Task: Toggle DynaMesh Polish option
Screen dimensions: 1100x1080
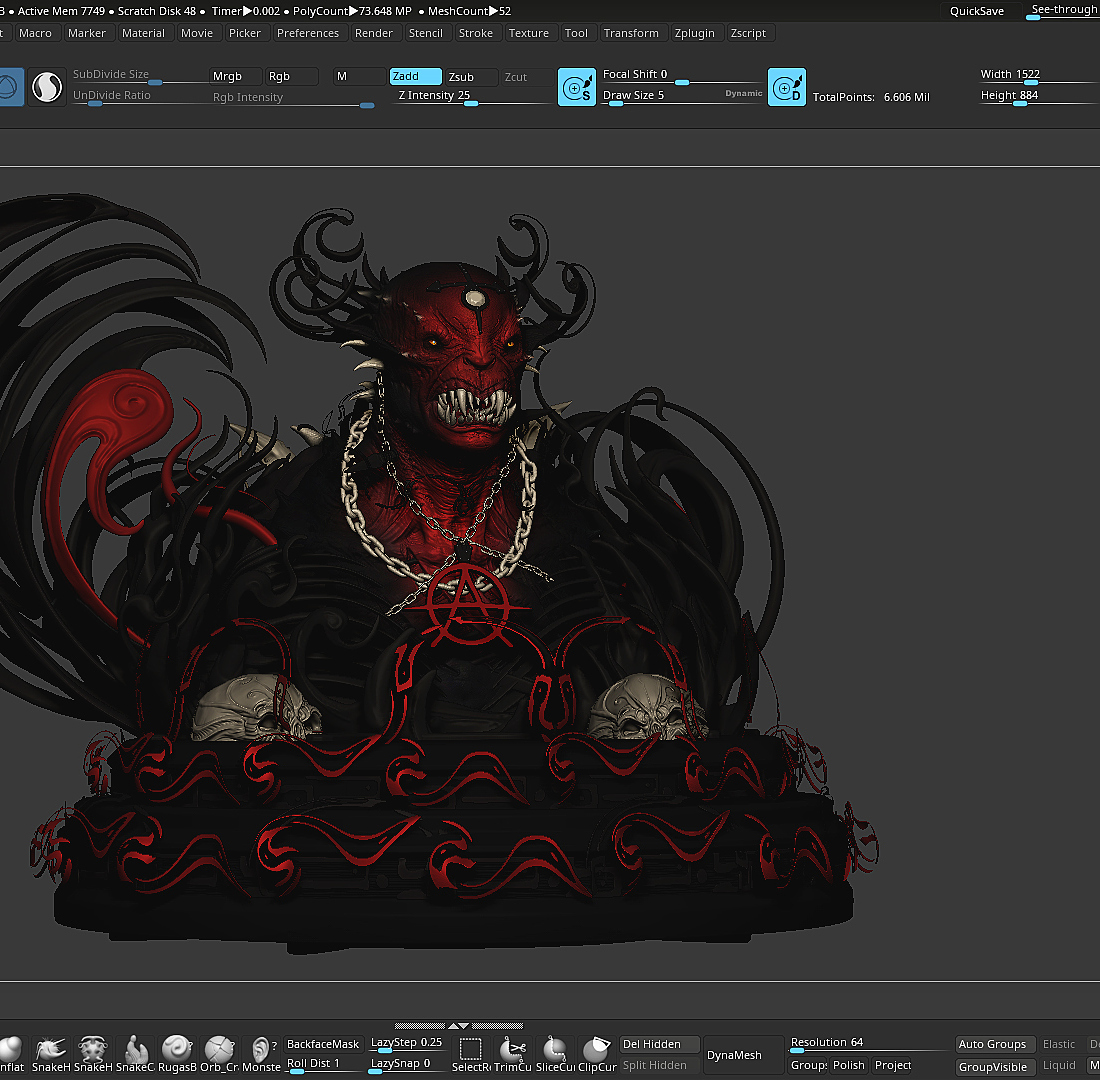Action: (849, 1065)
